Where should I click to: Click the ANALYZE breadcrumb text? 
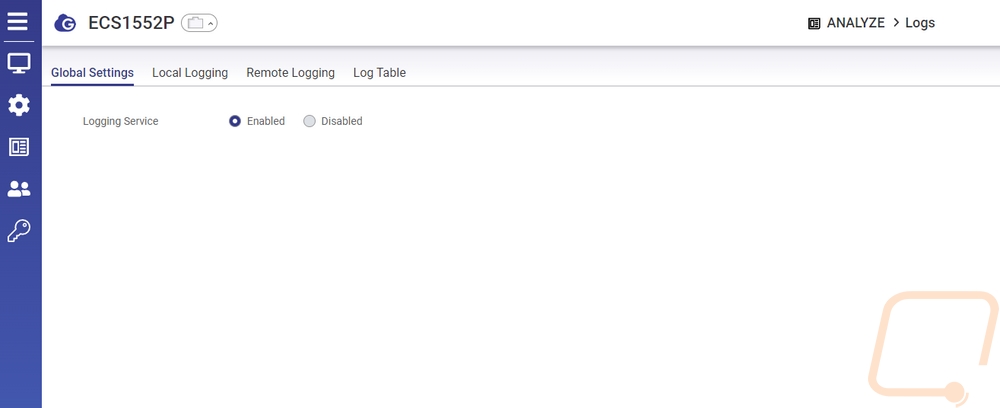click(855, 23)
